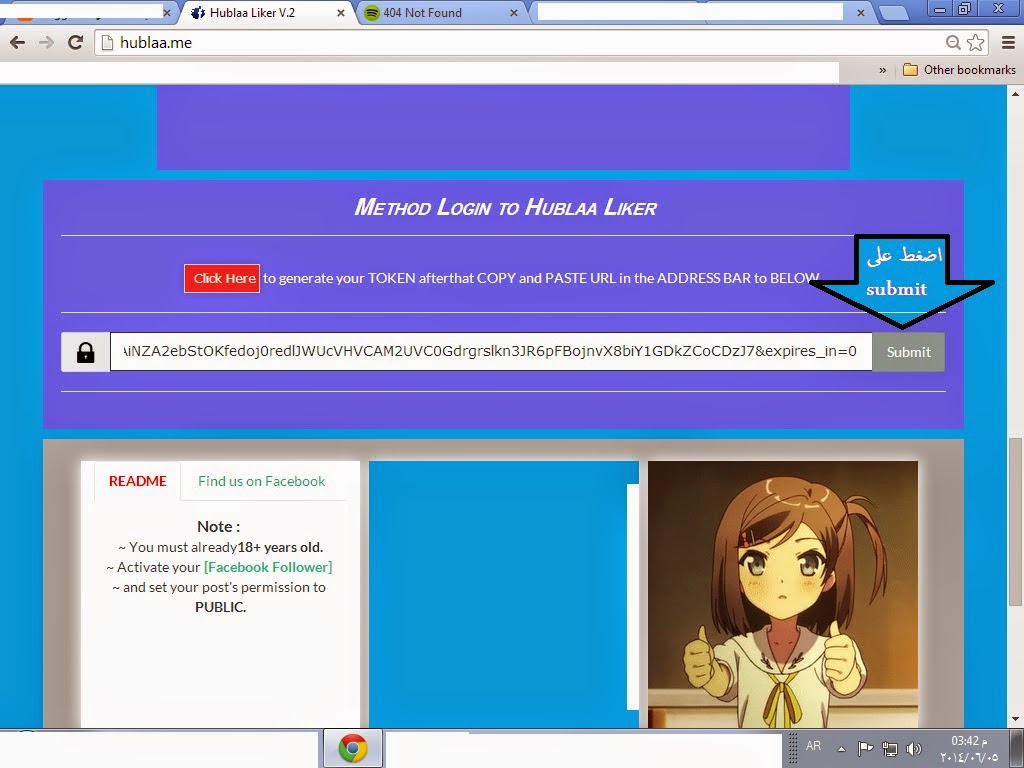Open Chrome from the taskbar

point(353,748)
